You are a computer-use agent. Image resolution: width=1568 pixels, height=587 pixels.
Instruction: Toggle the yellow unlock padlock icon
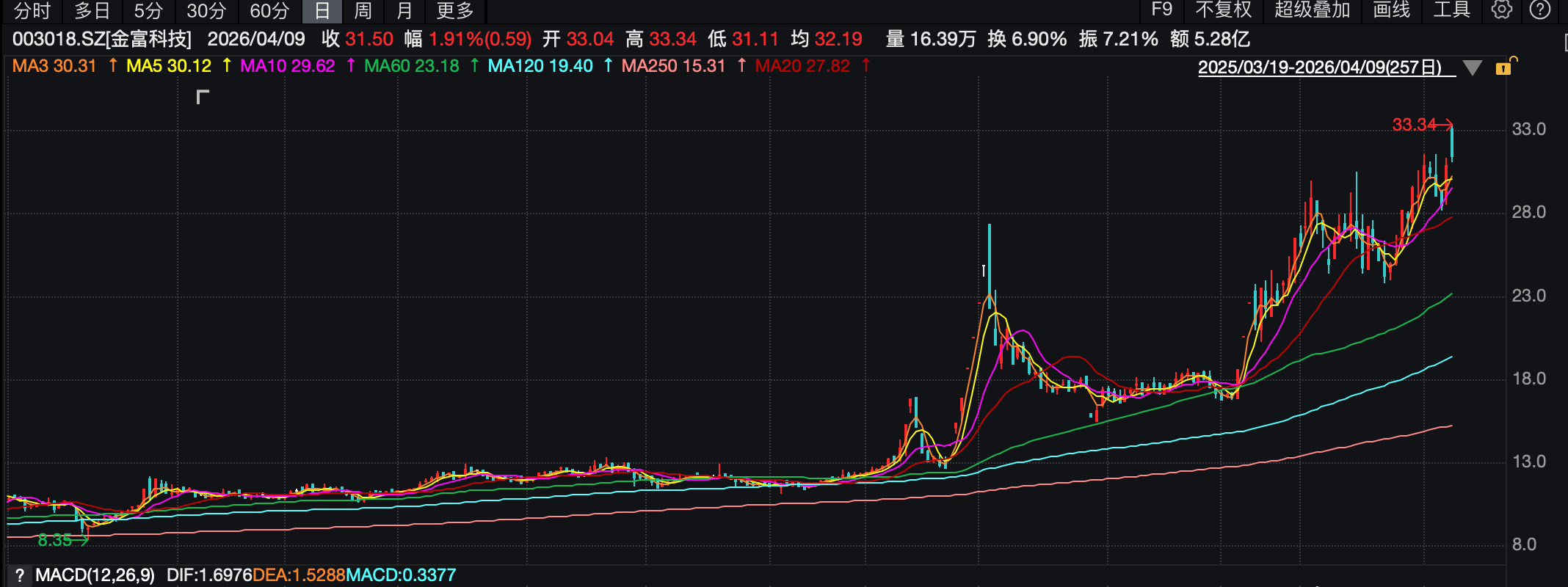pos(1504,67)
